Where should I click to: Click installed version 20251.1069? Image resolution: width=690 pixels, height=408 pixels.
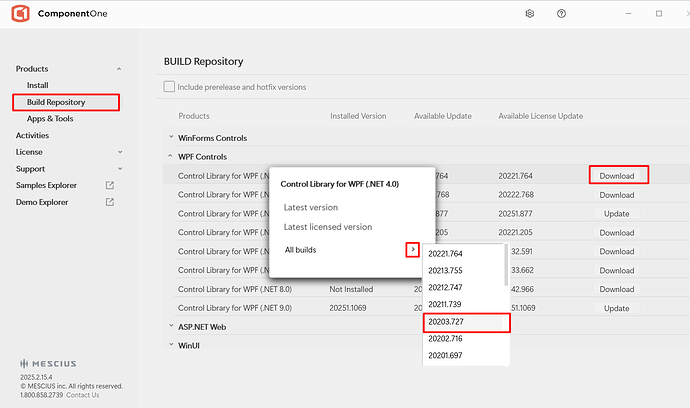(x=348, y=308)
